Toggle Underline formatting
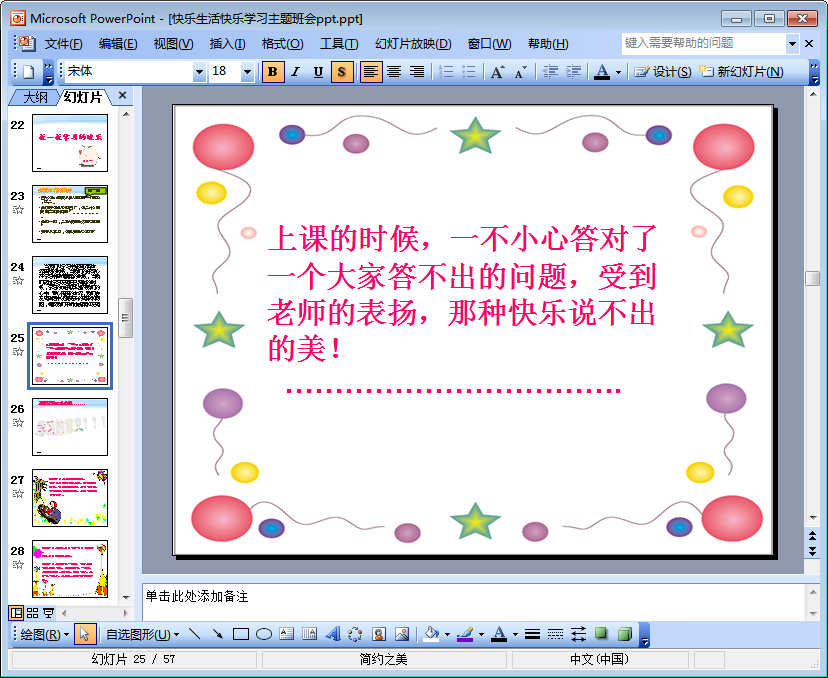 (318, 71)
